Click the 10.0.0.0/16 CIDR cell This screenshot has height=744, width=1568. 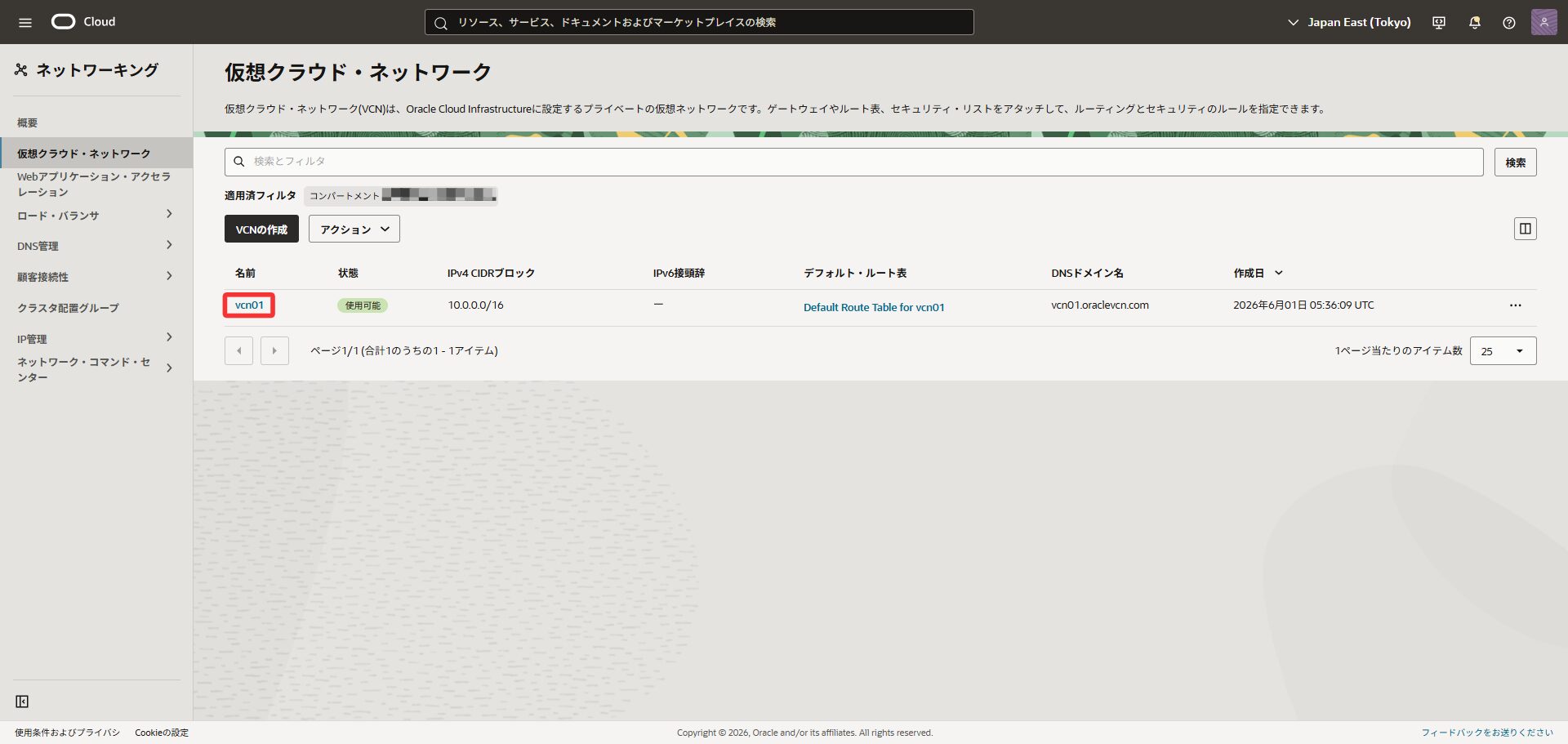(x=475, y=305)
